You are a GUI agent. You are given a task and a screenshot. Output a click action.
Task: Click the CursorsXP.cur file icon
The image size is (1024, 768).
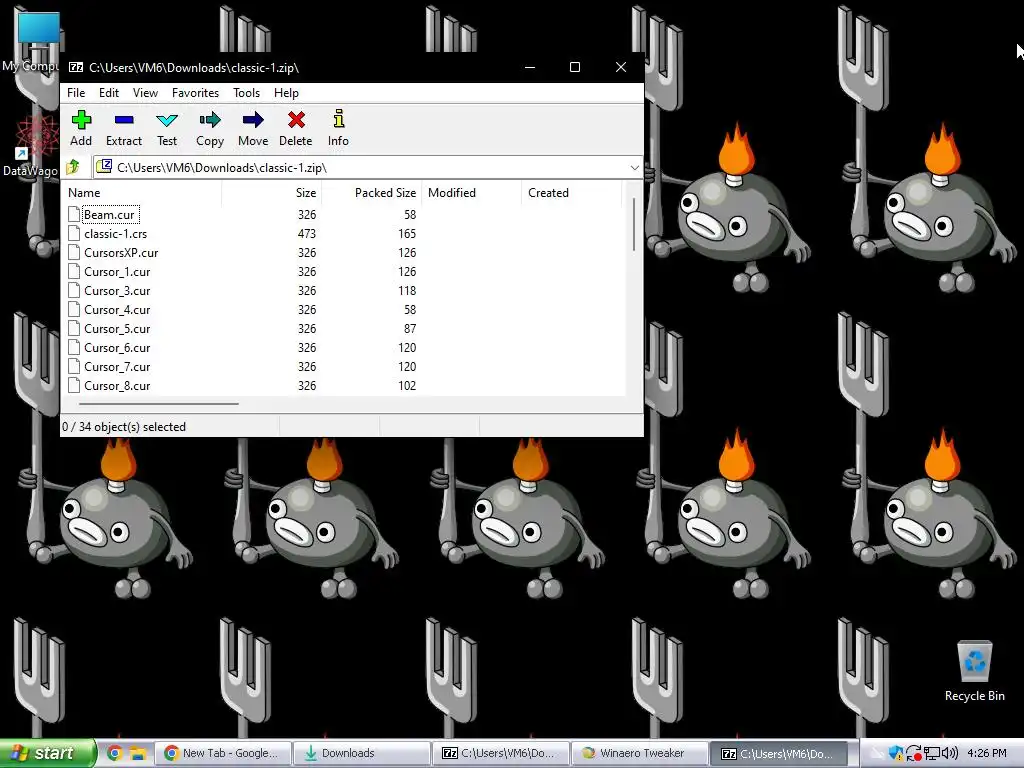pyautogui.click(x=74, y=252)
